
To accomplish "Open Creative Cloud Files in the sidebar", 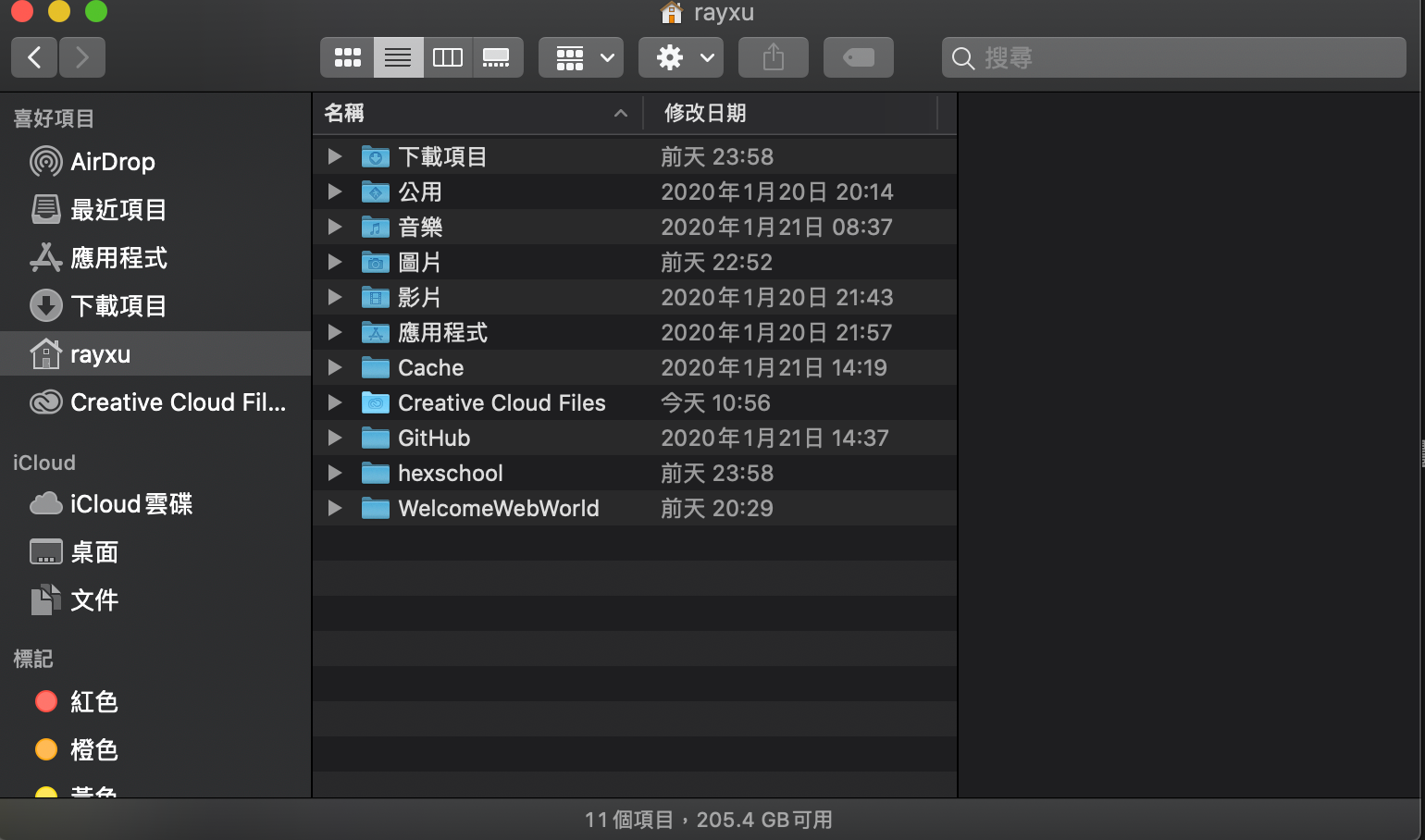I will (155, 402).
